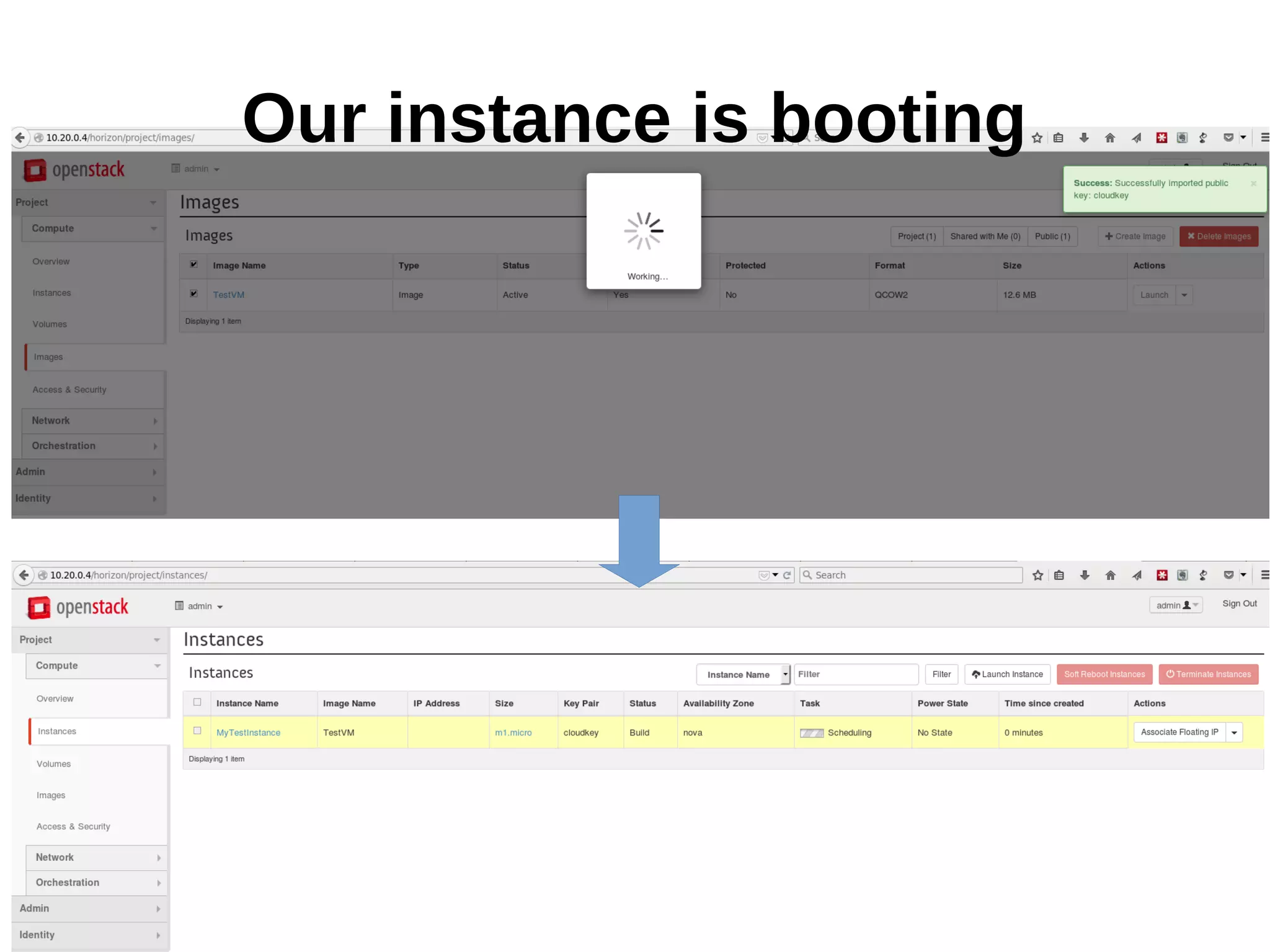The height and width of the screenshot is (952, 1270).
Task: Switch to the Public (1) images tab
Action: 1052,236
